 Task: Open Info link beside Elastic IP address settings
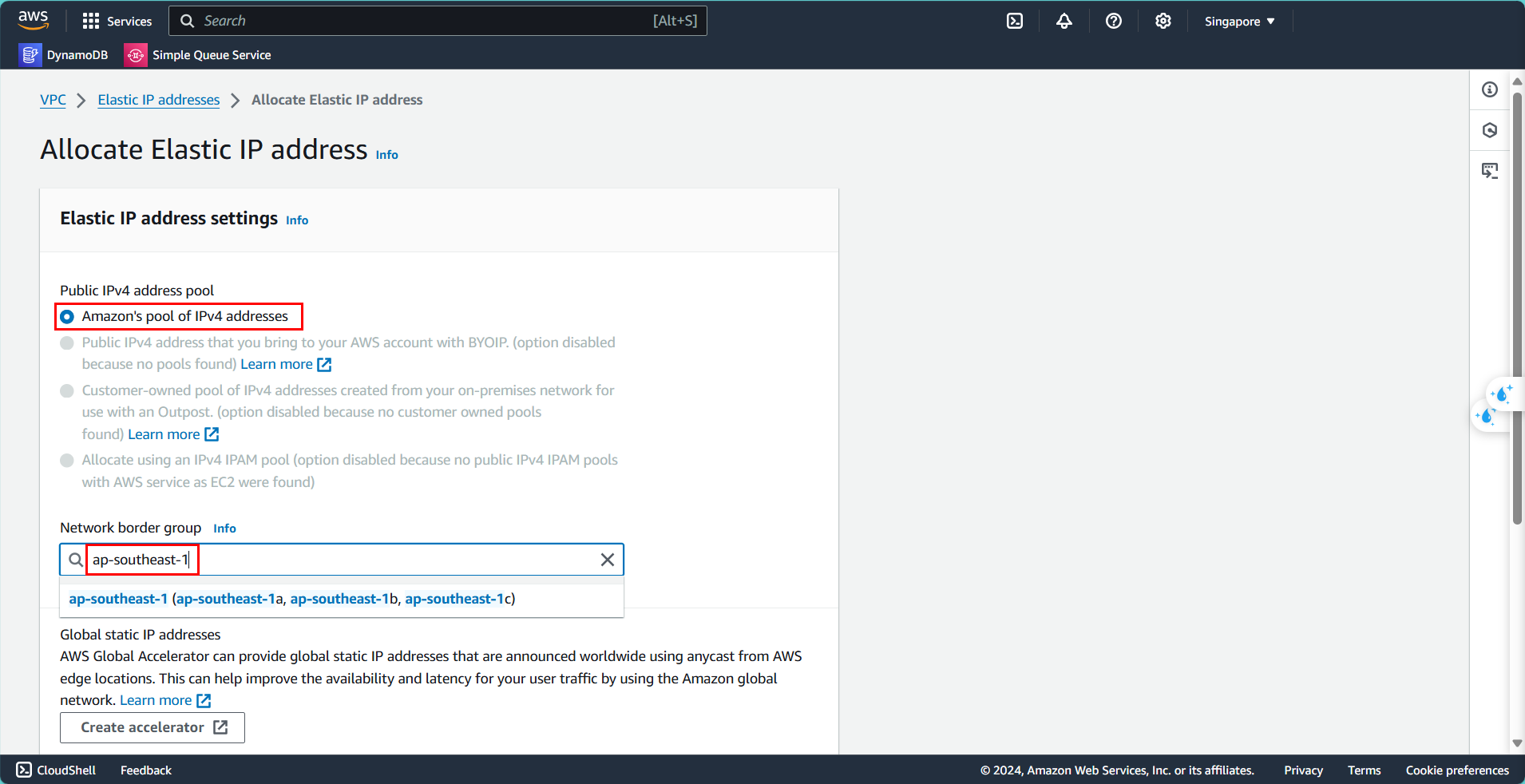point(297,220)
